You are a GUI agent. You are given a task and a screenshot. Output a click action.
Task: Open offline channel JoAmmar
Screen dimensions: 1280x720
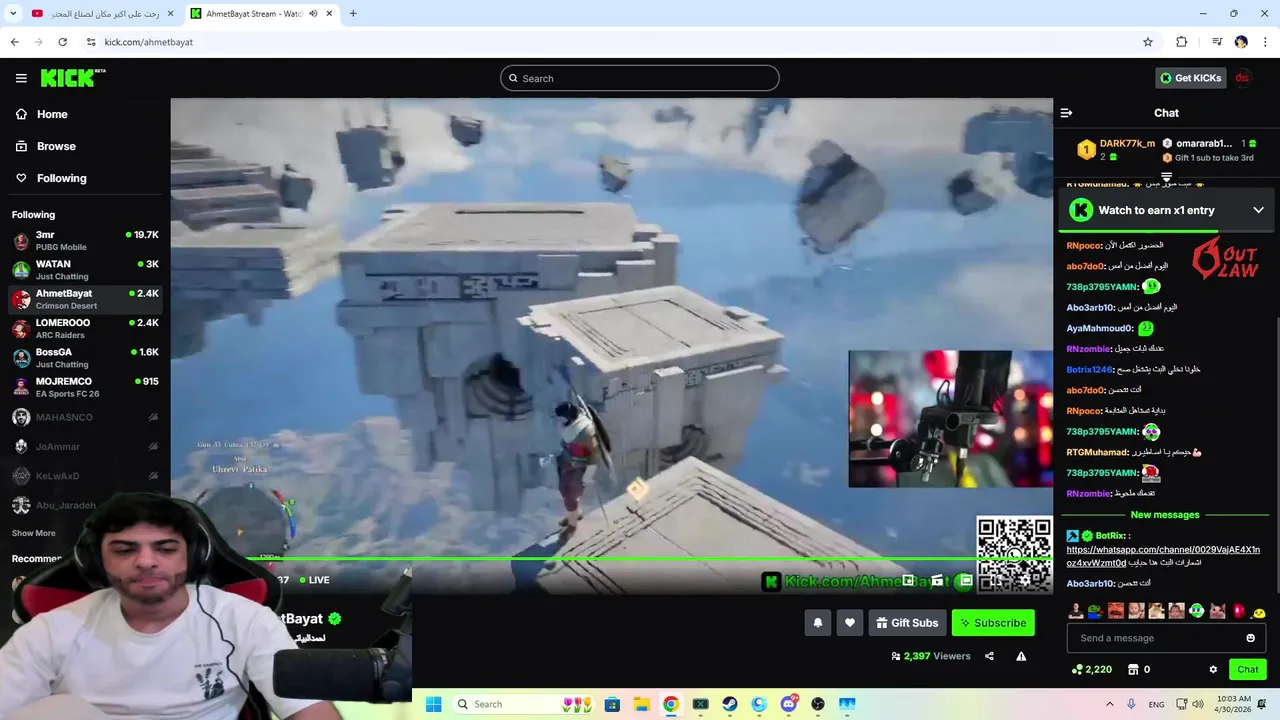pos(85,446)
